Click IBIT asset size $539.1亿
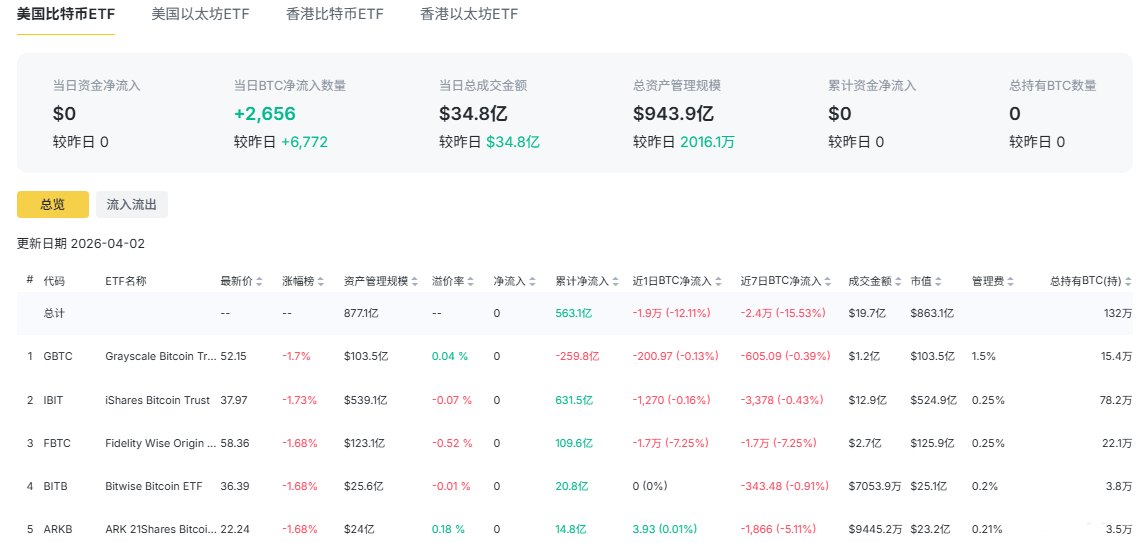The height and width of the screenshot is (543, 1142). [366, 400]
